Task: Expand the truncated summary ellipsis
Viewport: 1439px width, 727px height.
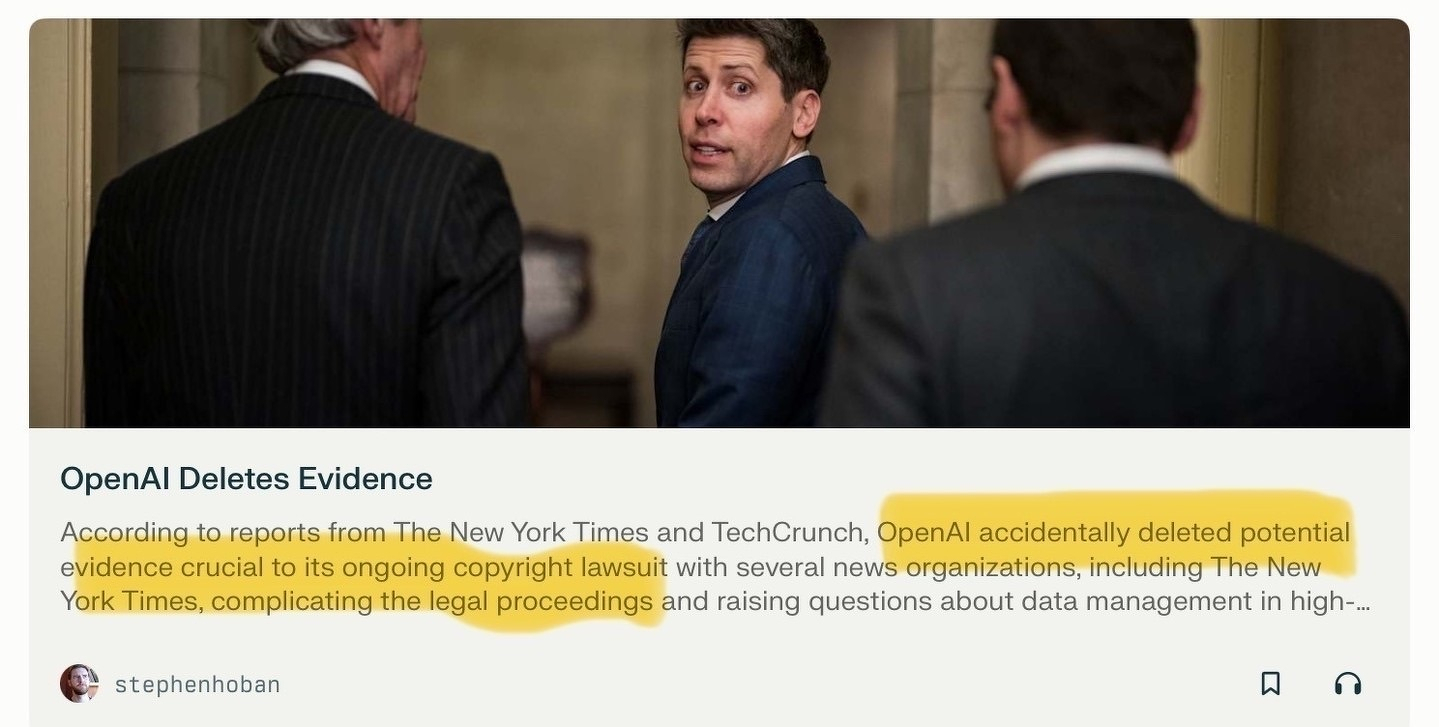Action: point(1362,602)
